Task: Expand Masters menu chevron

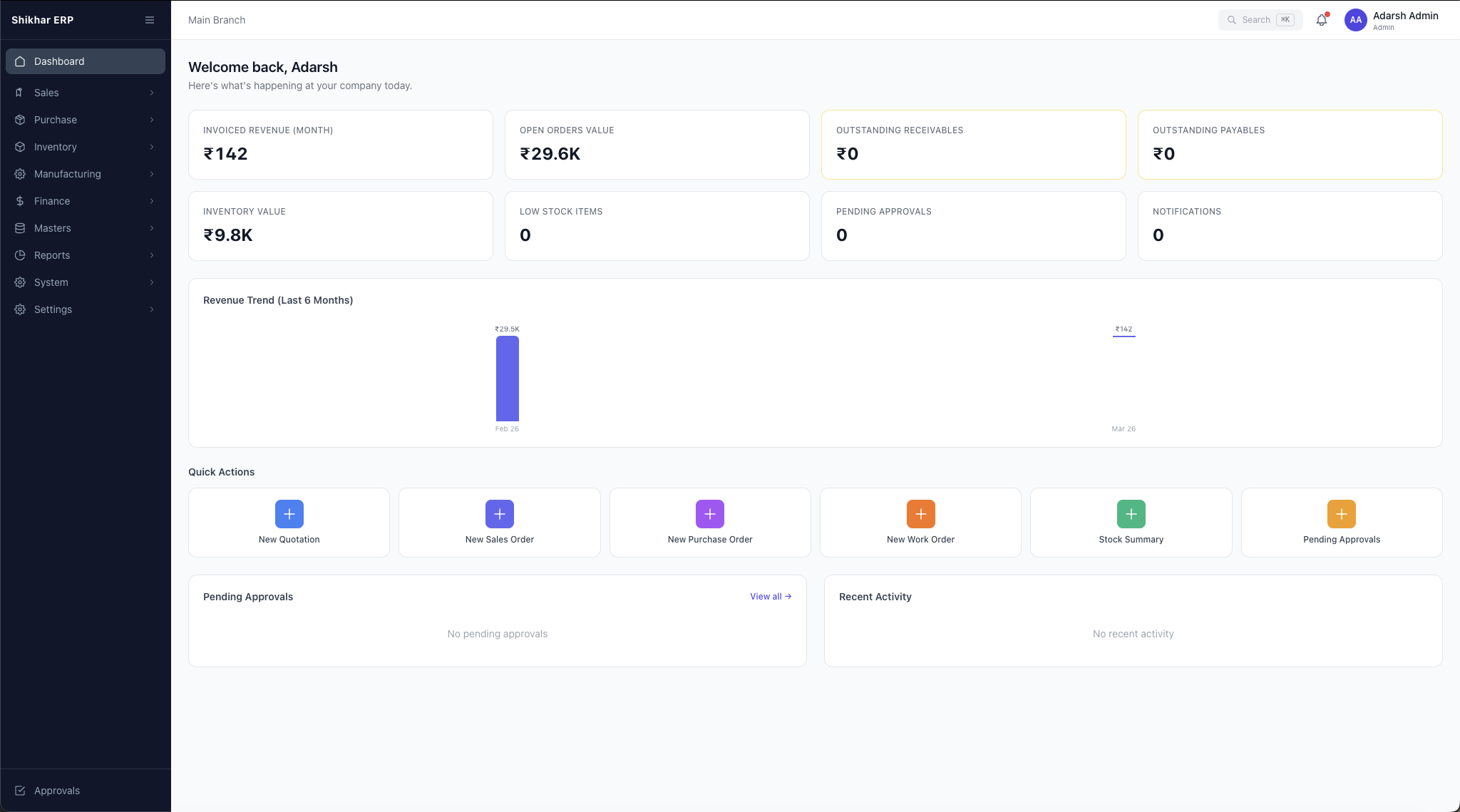Action: click(x=152, y=228)
